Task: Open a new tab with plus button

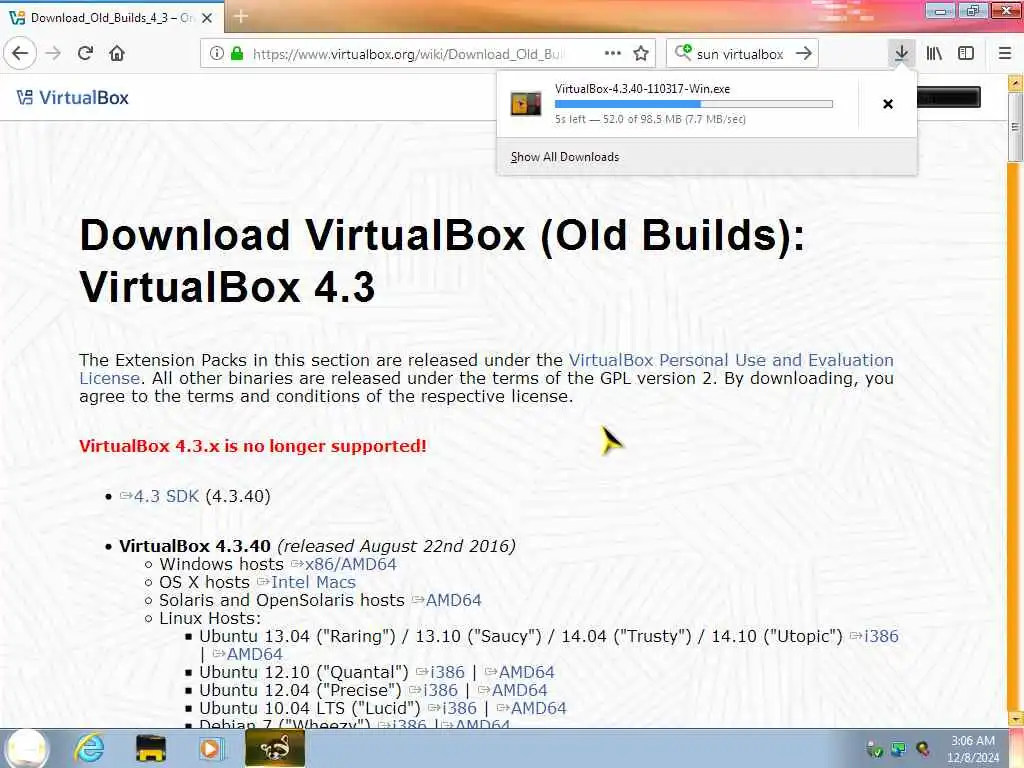Action: (x=241, y=16)
